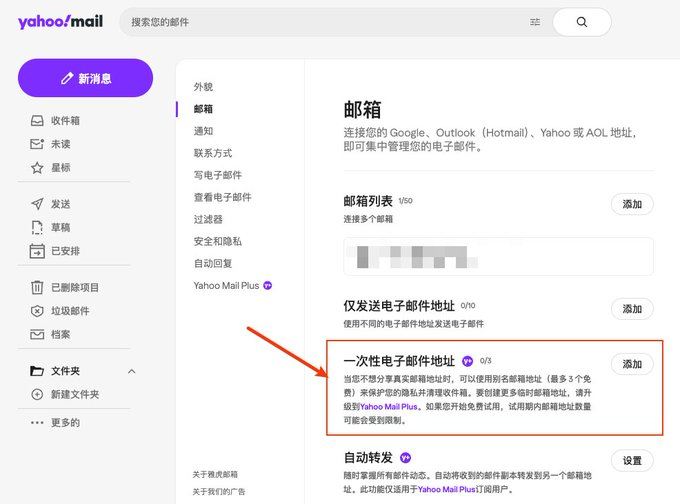Select the 过滤器 settings tab

tap(208, 219)
